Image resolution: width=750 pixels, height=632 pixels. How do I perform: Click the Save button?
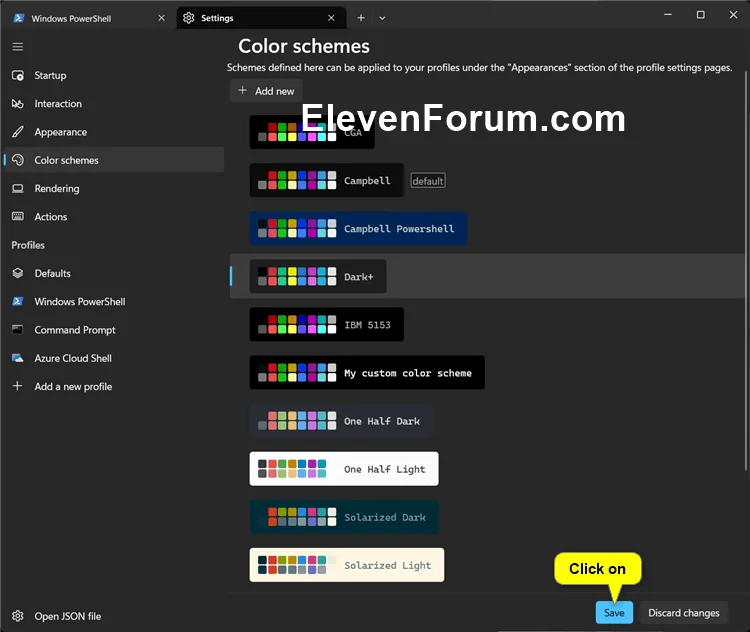pos(614,612)
